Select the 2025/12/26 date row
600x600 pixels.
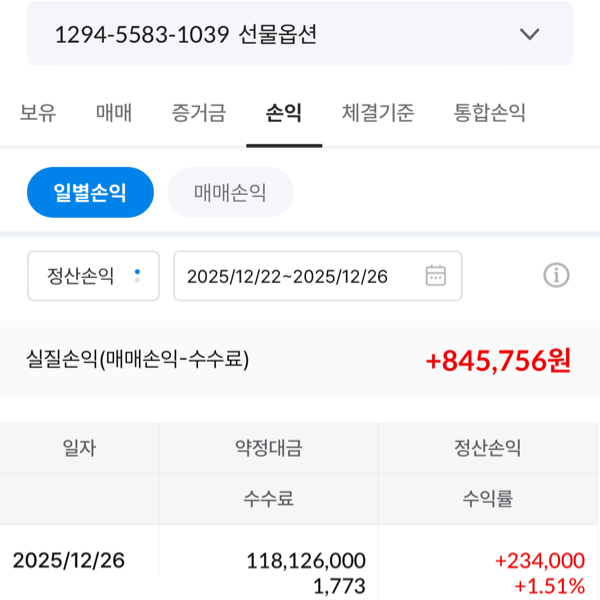pyautogui.click(x=69, y=560)
